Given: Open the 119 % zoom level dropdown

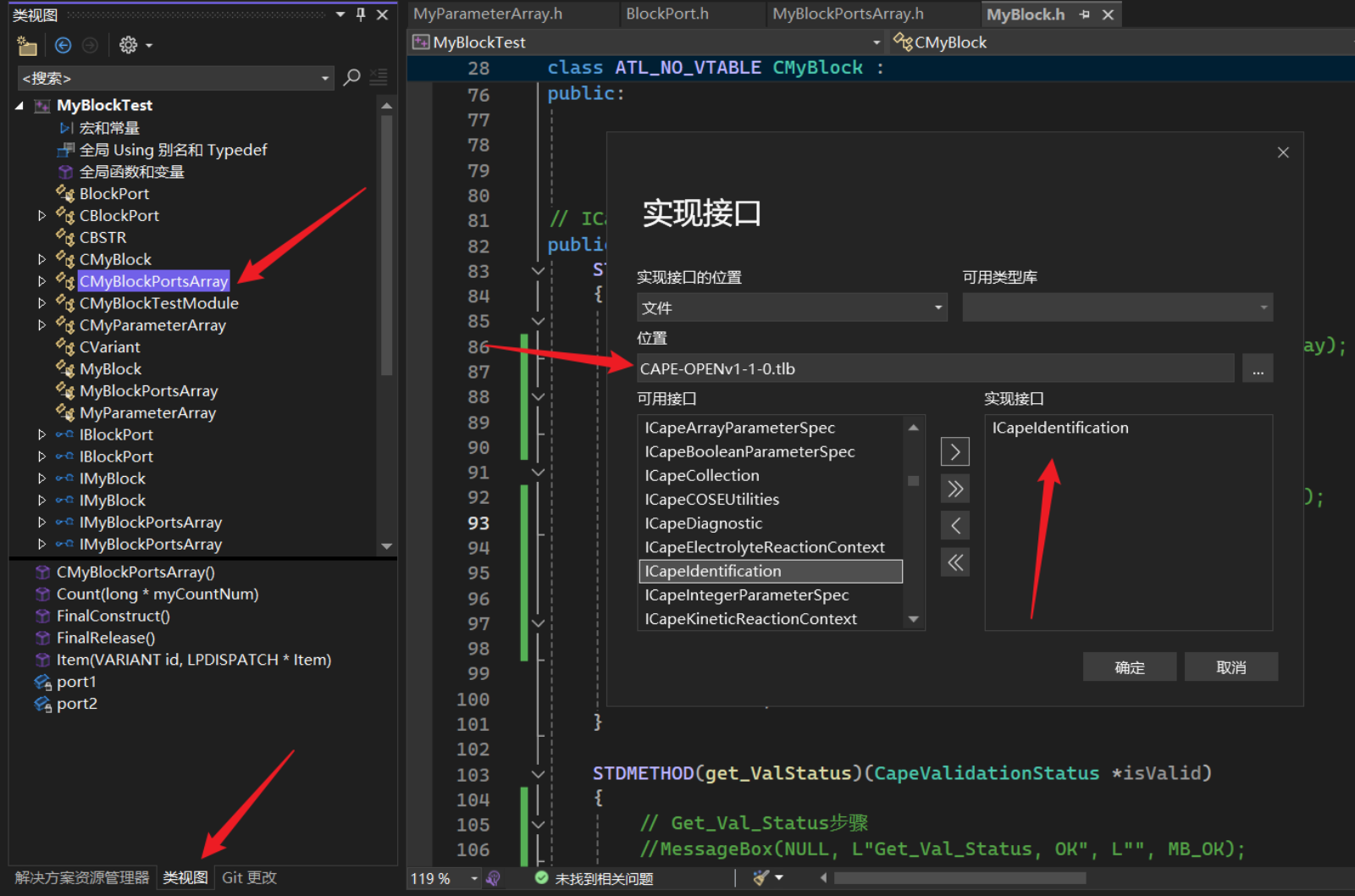Looking at the screenshot, I should click(x=474, y=879).
